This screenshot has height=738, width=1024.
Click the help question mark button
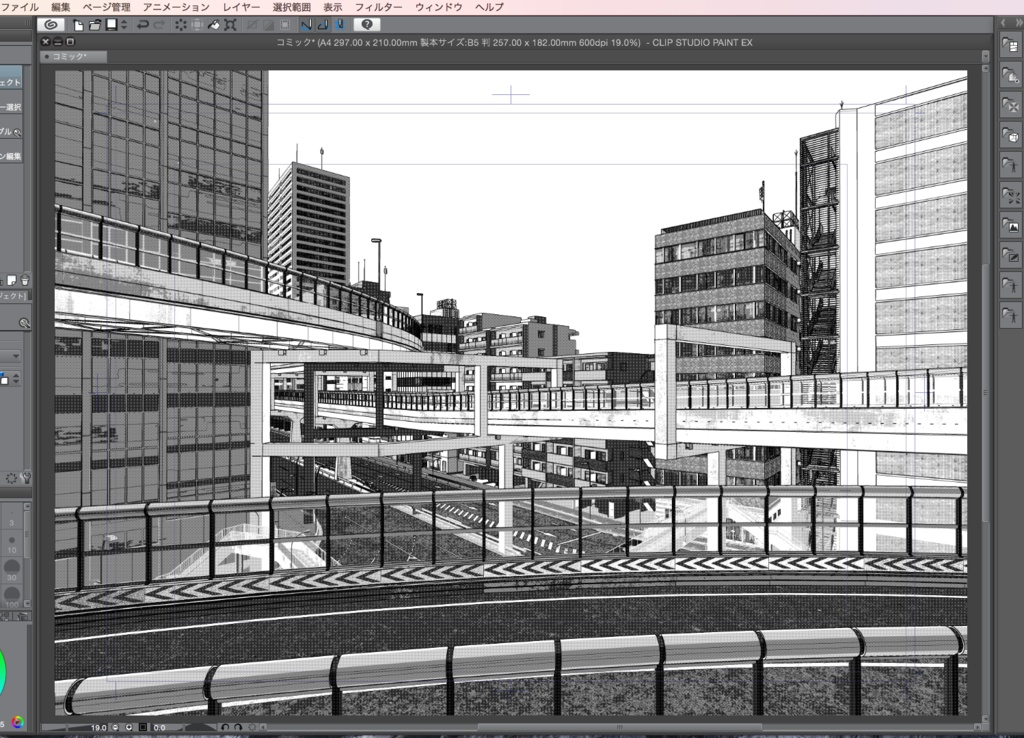point(367,25)
